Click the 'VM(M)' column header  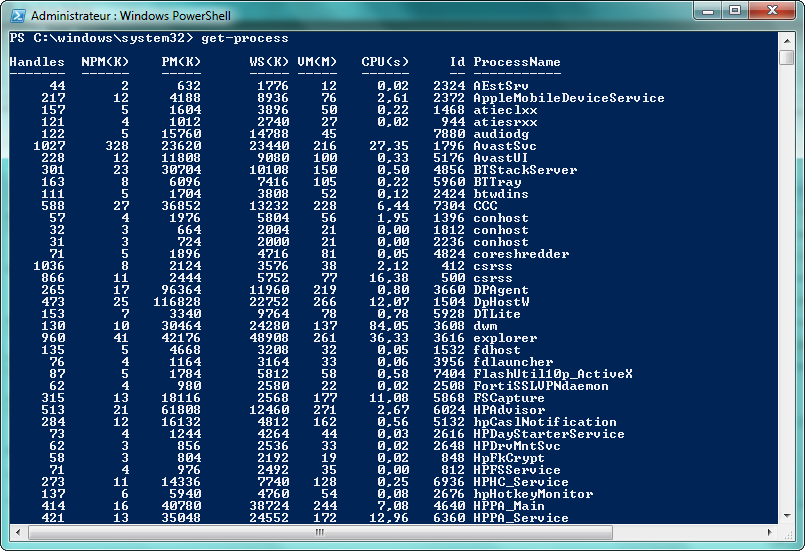[x=317, y=62]
